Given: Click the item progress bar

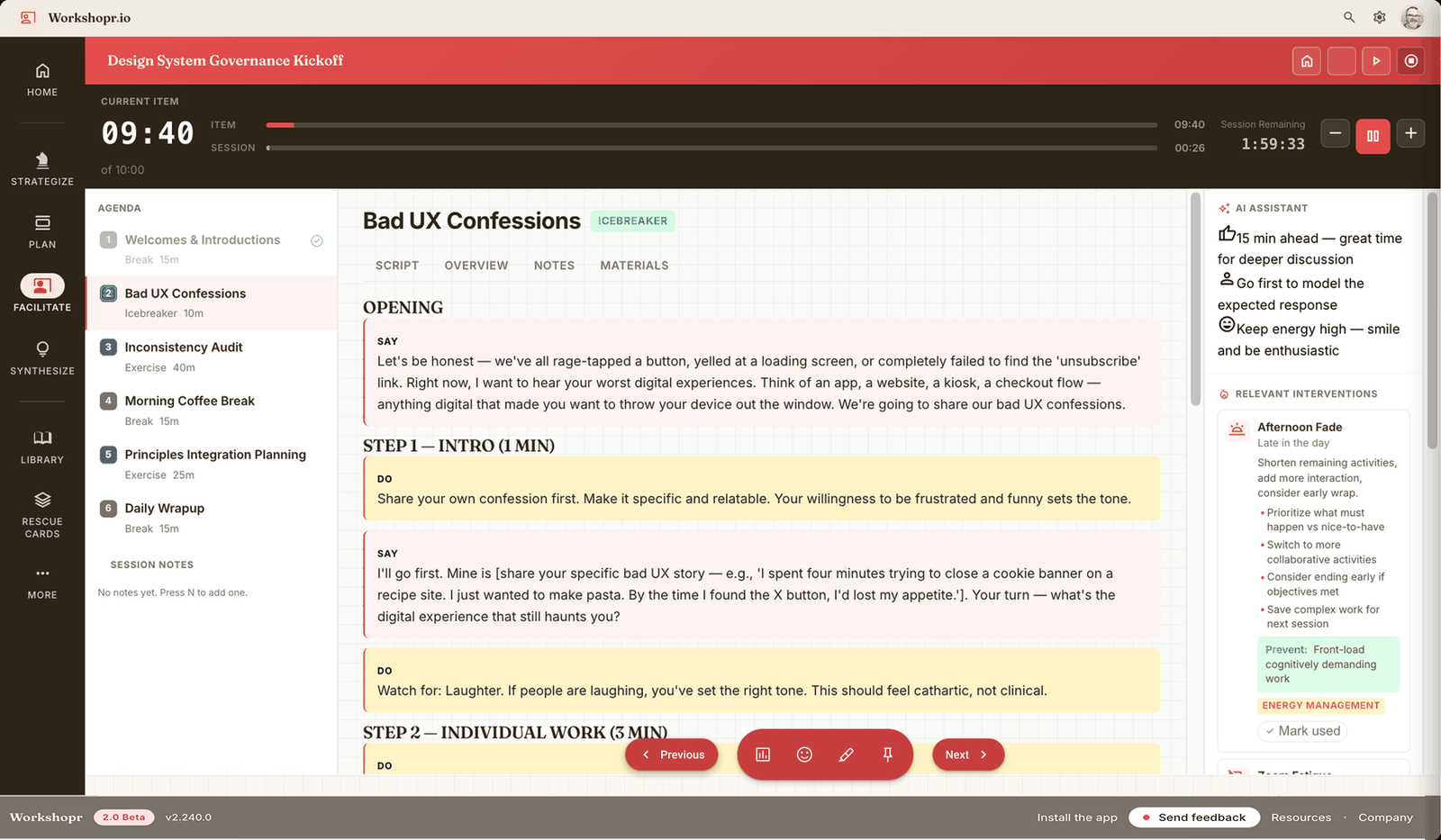Looking at the screenshot, I should pyautogui.click(x=711, y=125).
